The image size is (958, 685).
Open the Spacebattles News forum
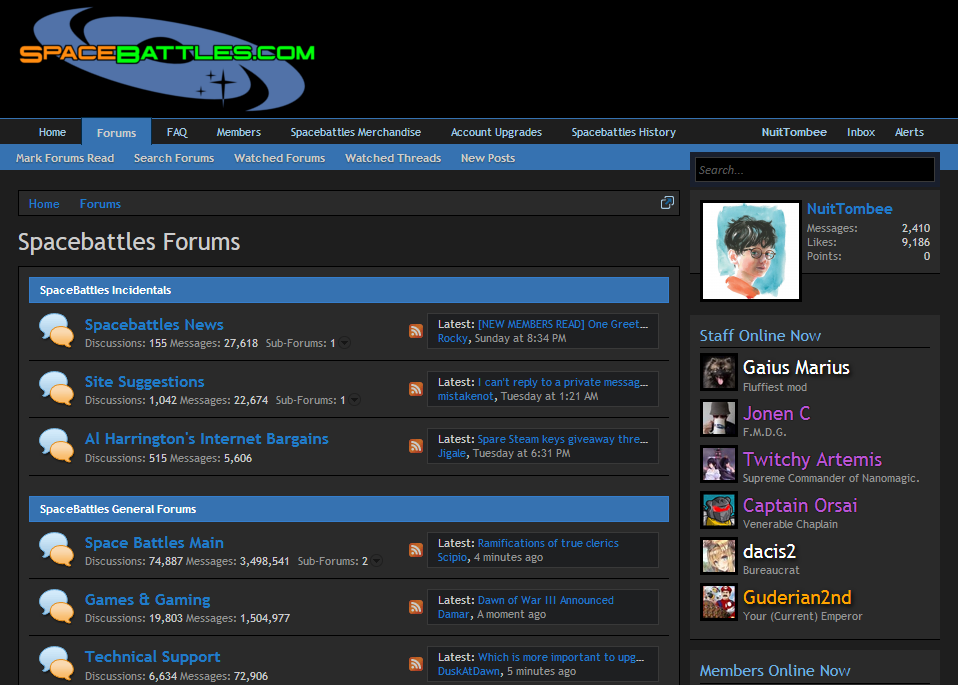tap(154, 324)
